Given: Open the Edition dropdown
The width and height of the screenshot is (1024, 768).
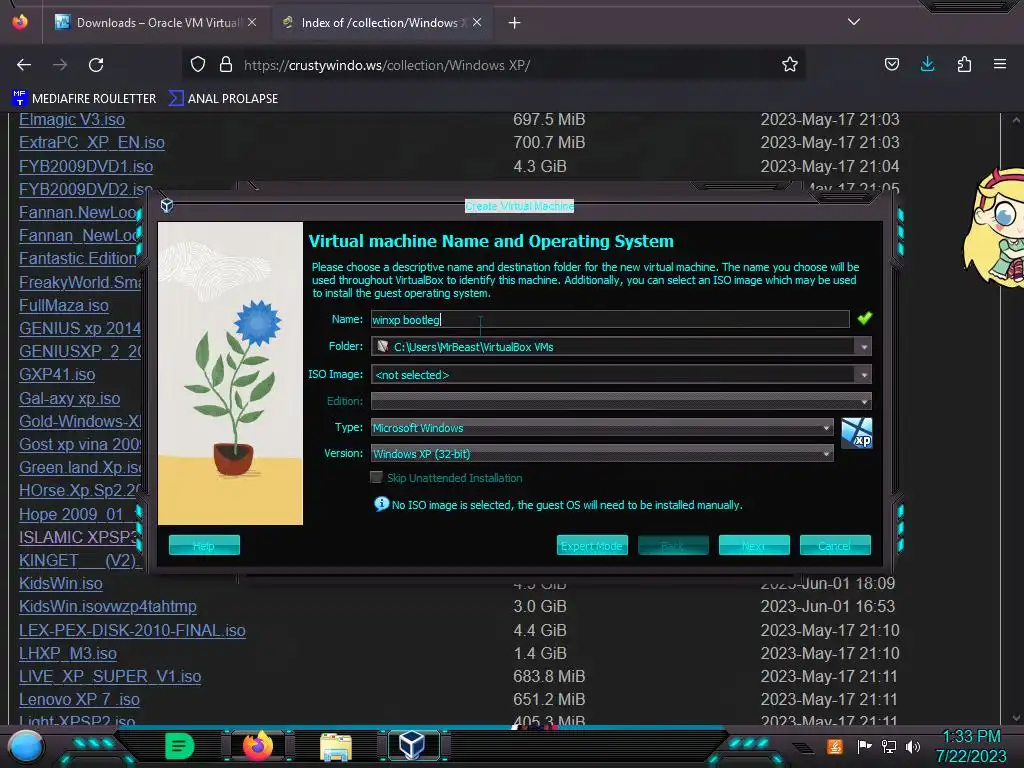Looking at the screenshot, I should click(621, 400).
